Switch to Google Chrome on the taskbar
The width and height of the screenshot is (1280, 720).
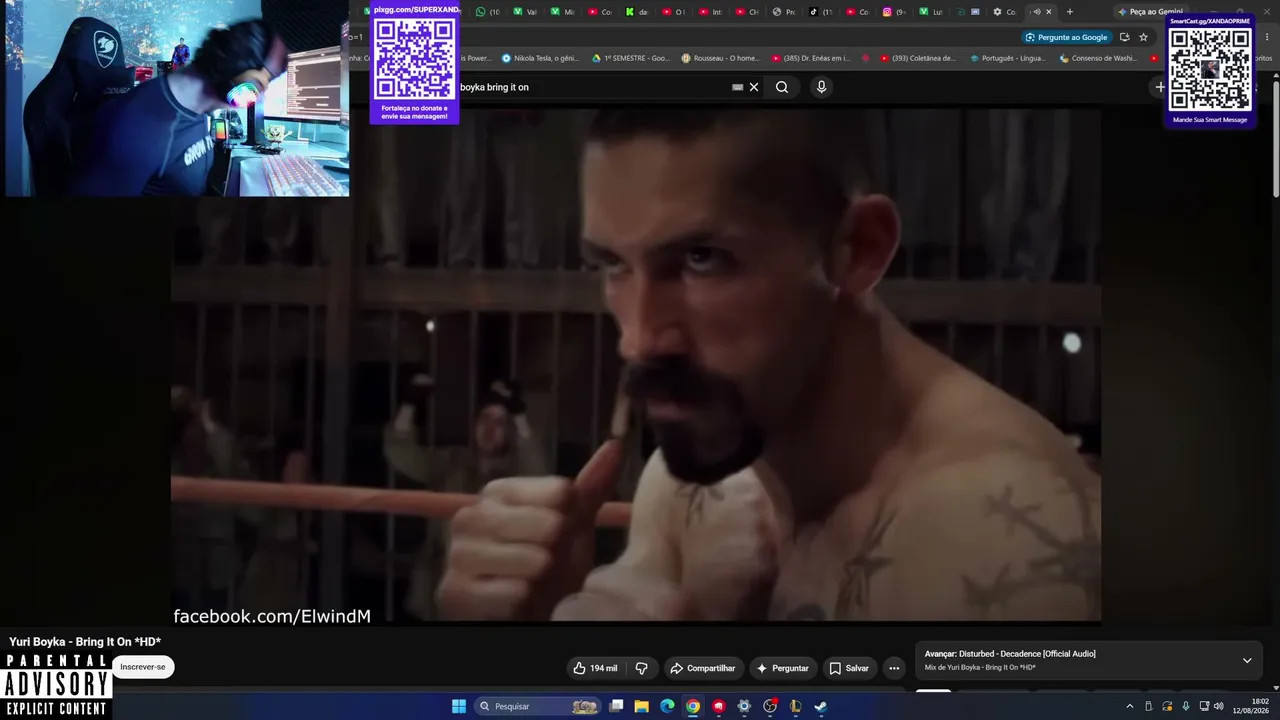[x=693, y=706]
